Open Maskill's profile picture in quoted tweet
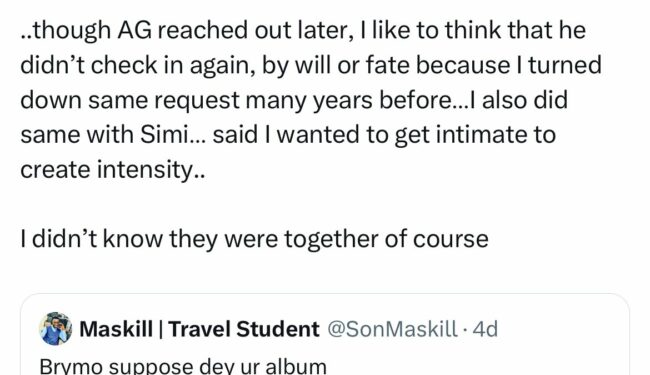The height and width of the screenshot is (375, 650). (56, 329)
